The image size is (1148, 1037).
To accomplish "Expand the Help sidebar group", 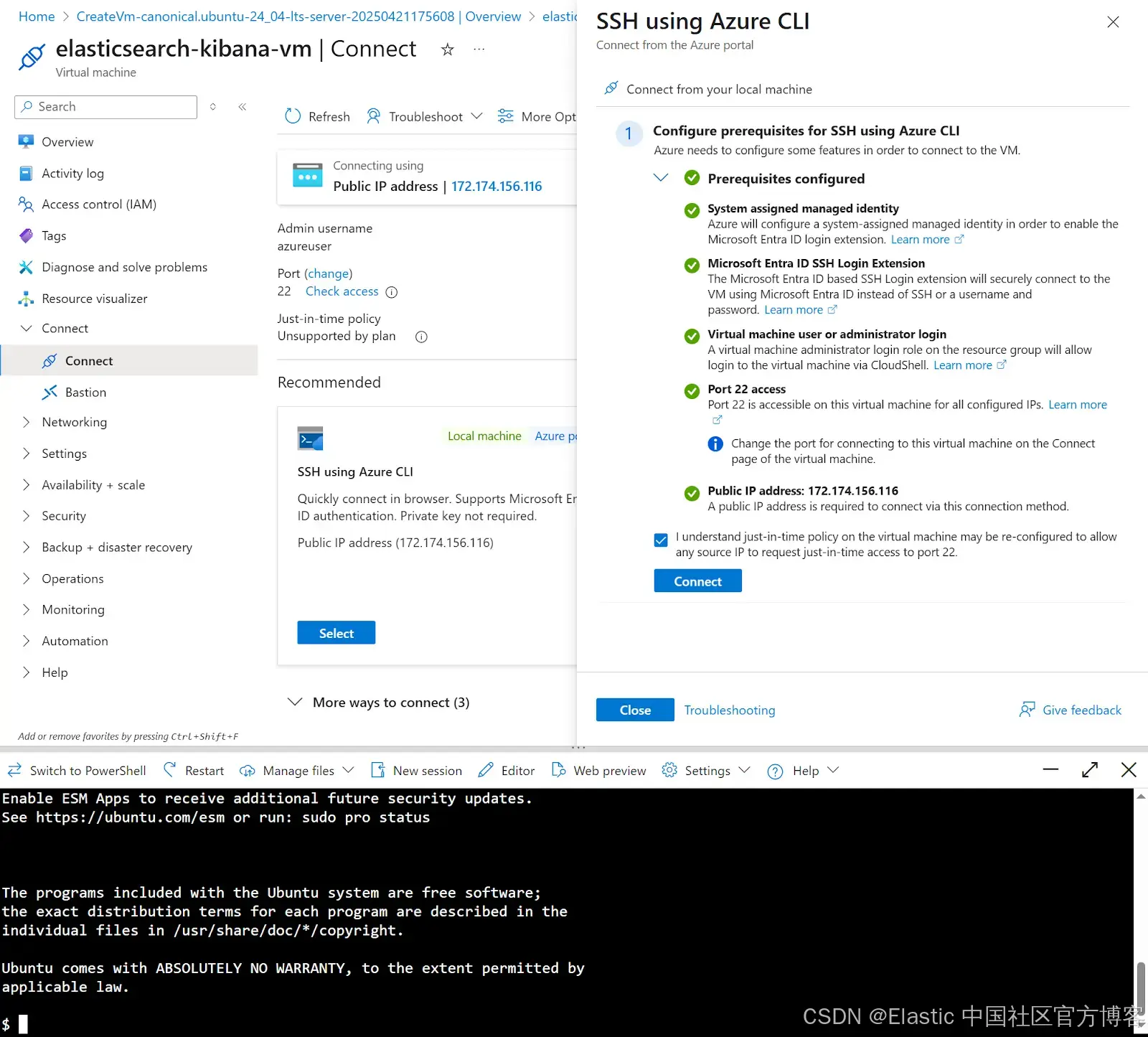I will click(x=27, y=672).
